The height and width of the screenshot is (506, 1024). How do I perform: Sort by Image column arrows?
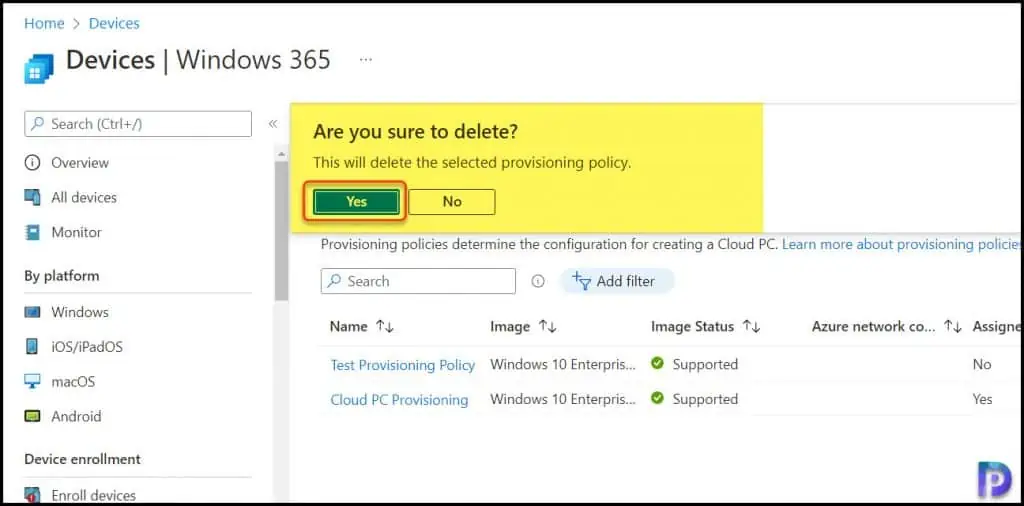tap(547, 326)
